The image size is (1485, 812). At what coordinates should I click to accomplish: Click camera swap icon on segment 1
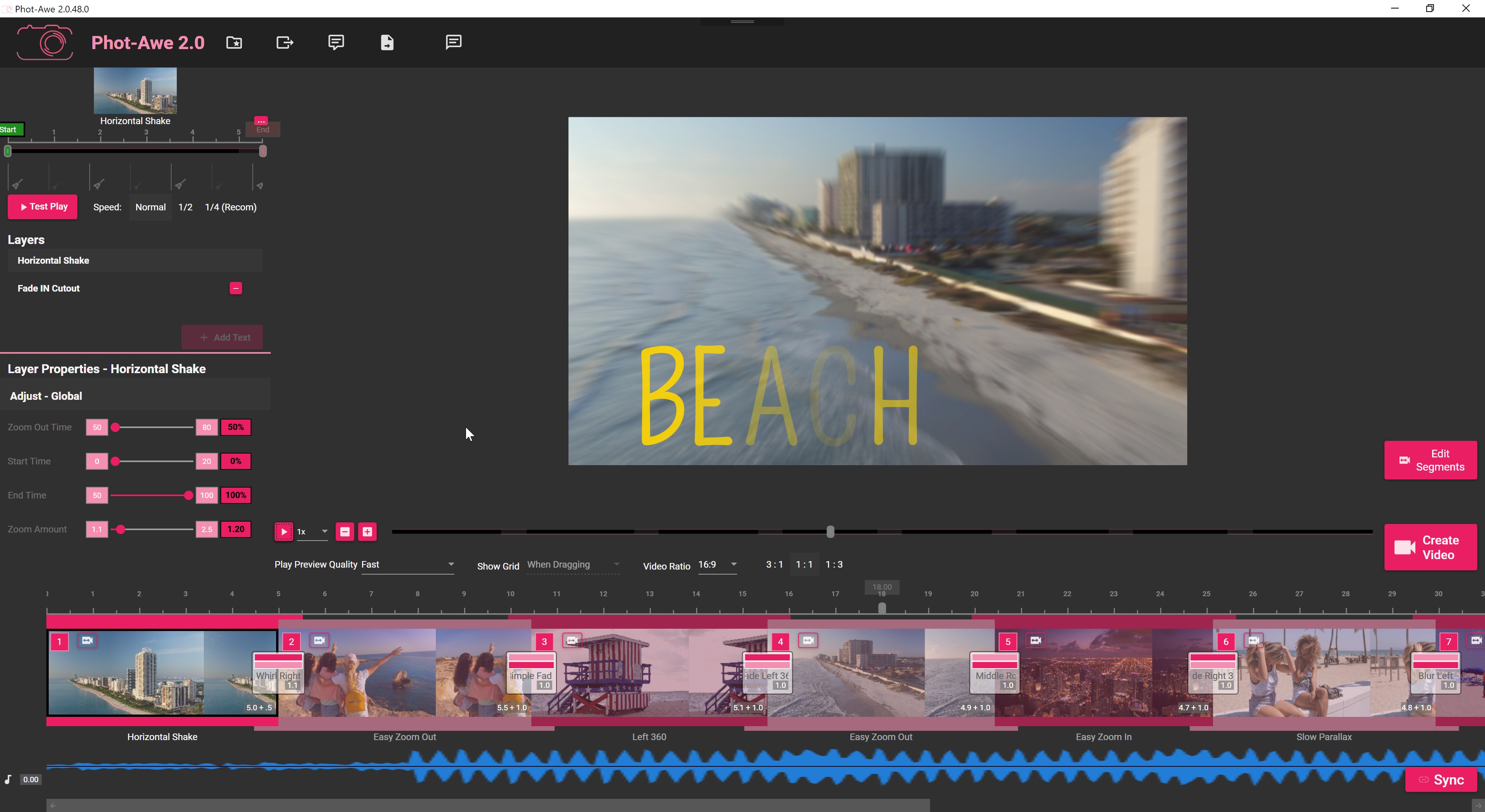pyautogui.click(x=87, y=640)
